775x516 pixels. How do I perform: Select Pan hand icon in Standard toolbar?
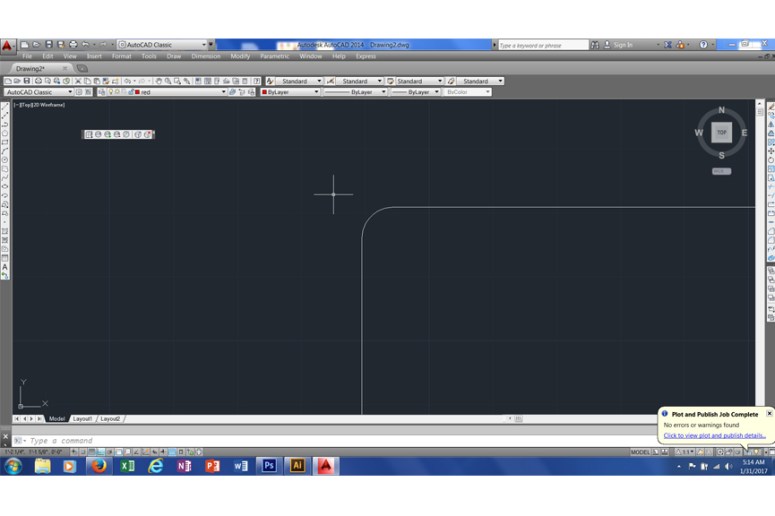[159, 81]
